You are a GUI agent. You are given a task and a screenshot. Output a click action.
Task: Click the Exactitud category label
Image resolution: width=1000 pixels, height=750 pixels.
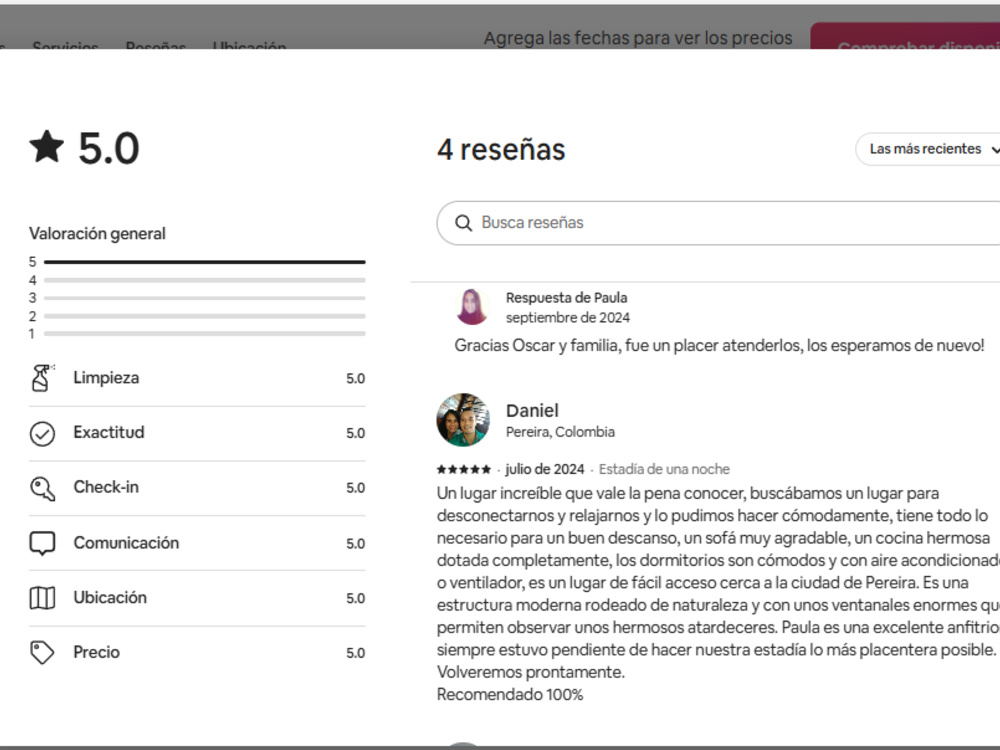click(x=108, y=432)
